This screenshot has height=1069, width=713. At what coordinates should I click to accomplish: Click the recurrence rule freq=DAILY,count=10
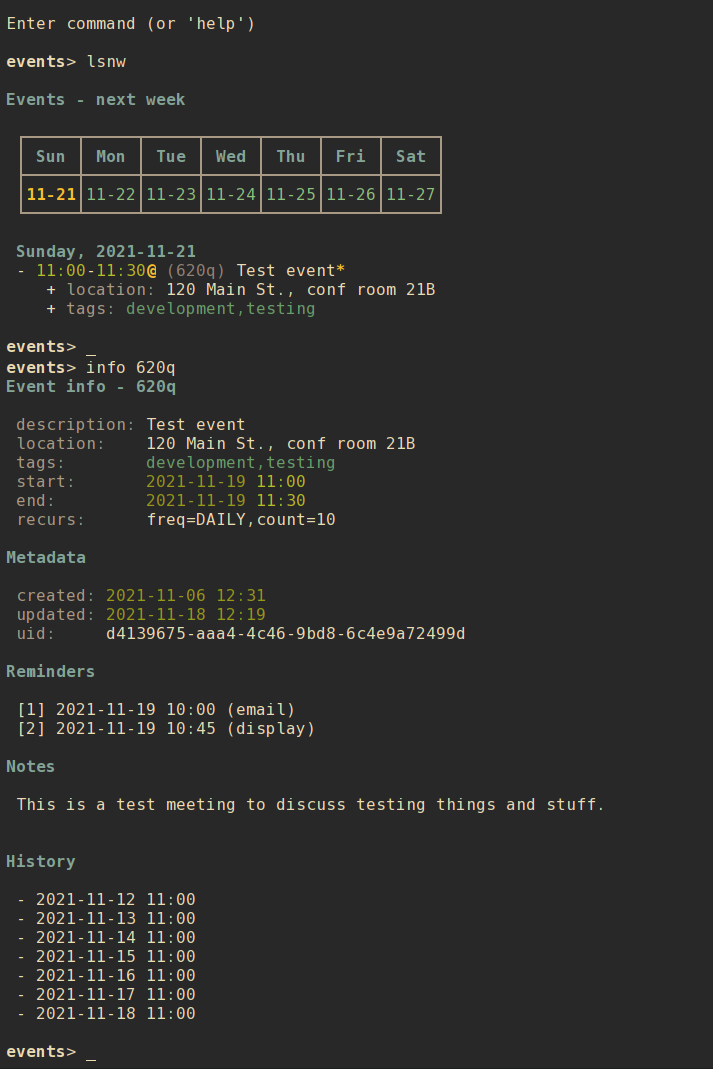point(240,520)
